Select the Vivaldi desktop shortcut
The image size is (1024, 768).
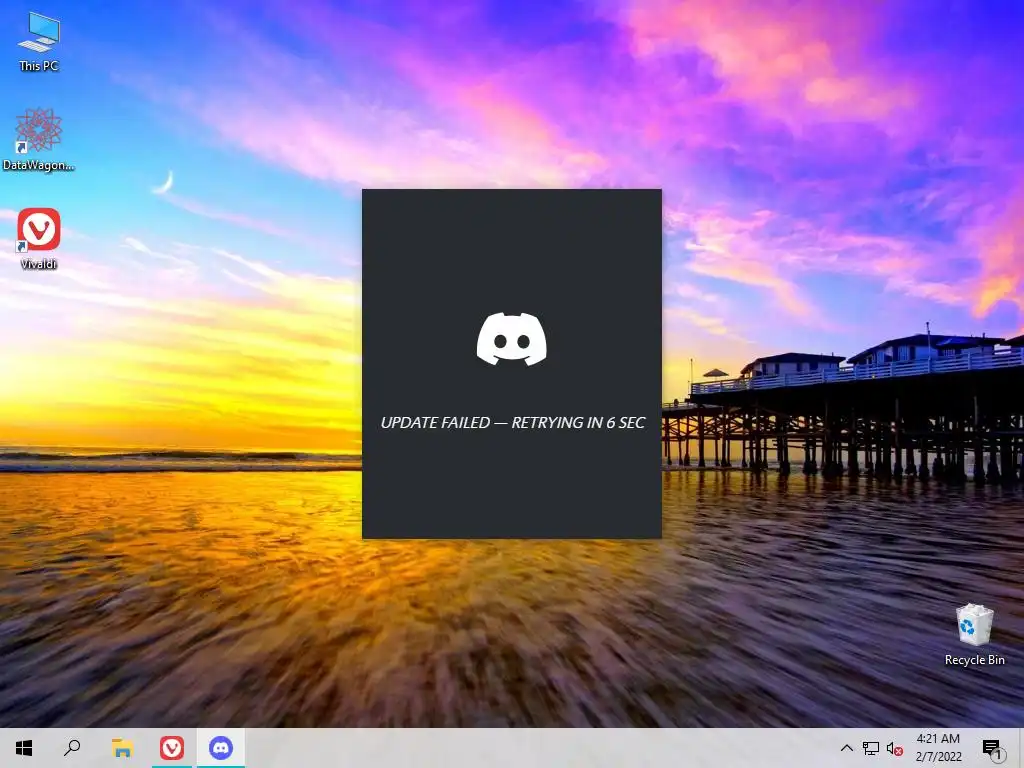(x=39, y=238)
